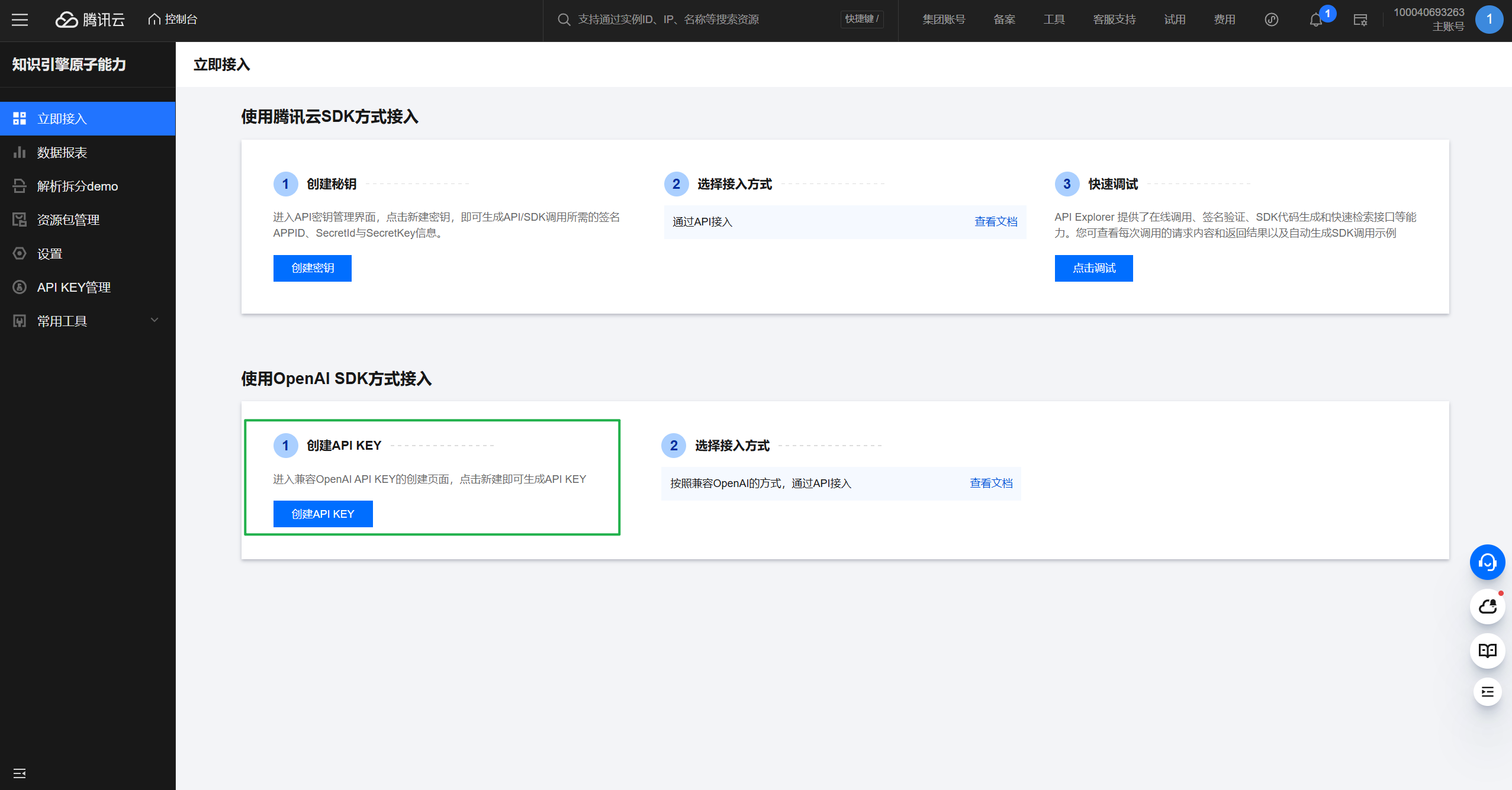Open the 试用 menu
1512x790 pixels.
(1175, 20)
